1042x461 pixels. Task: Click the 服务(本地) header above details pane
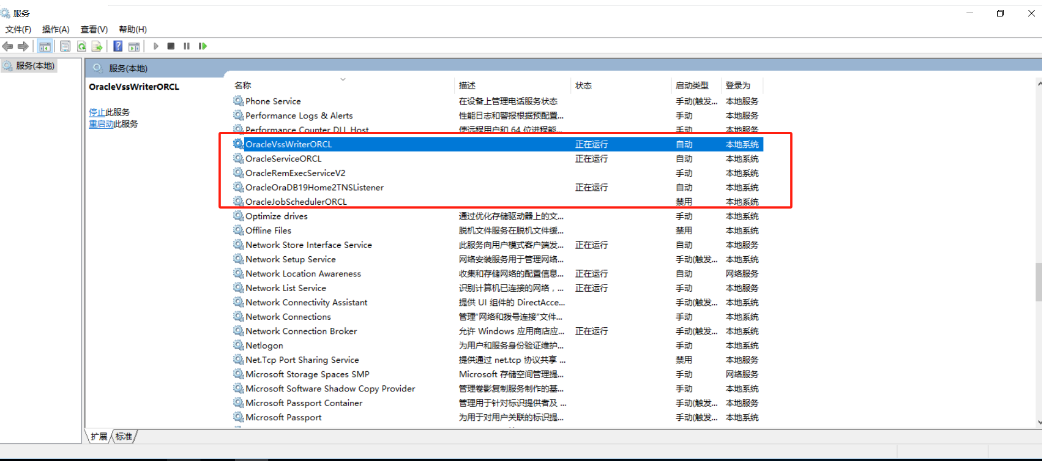(128, 68)
